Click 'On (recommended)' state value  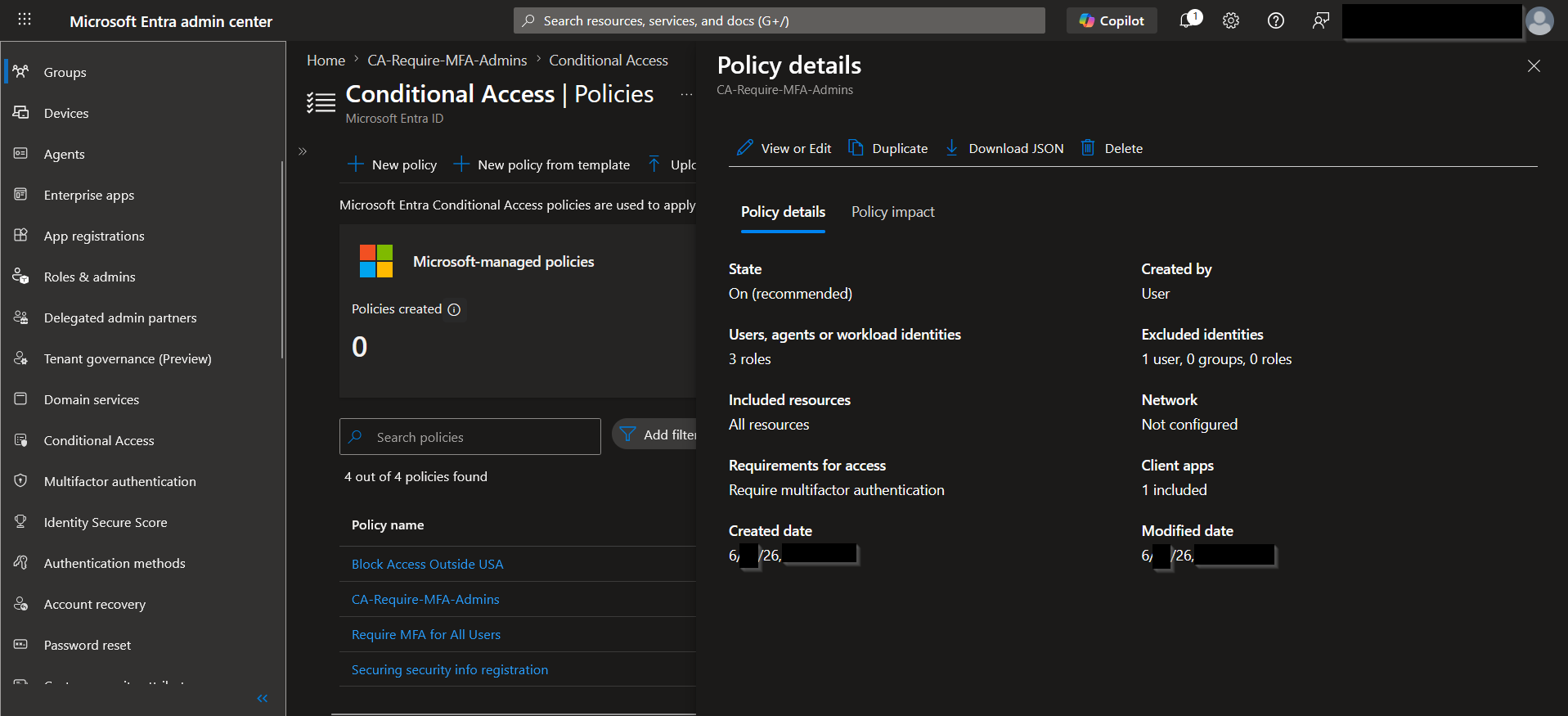[790, 294]
